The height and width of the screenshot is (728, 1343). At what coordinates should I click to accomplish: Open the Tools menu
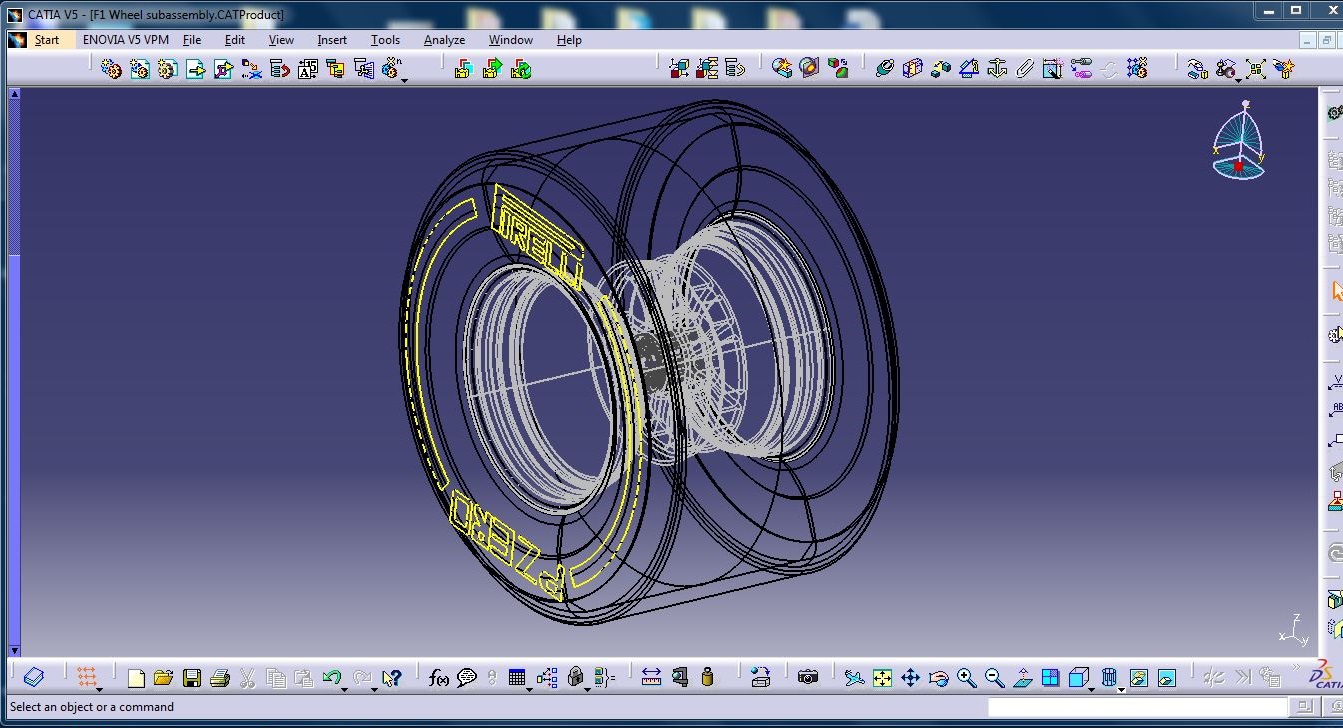click(385, 40)
